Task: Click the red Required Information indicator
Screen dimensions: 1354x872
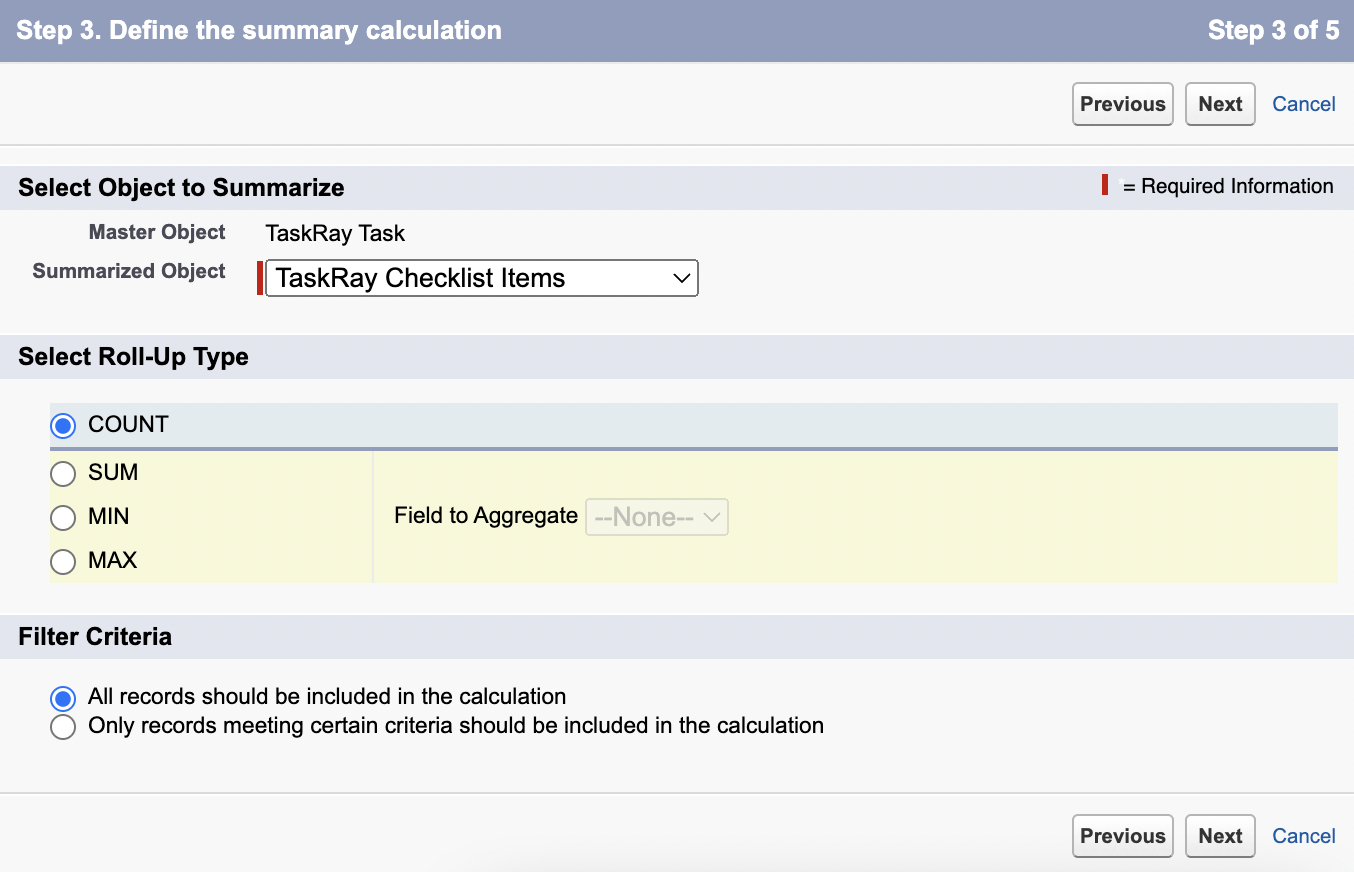Action: [x=1105, y=185]
